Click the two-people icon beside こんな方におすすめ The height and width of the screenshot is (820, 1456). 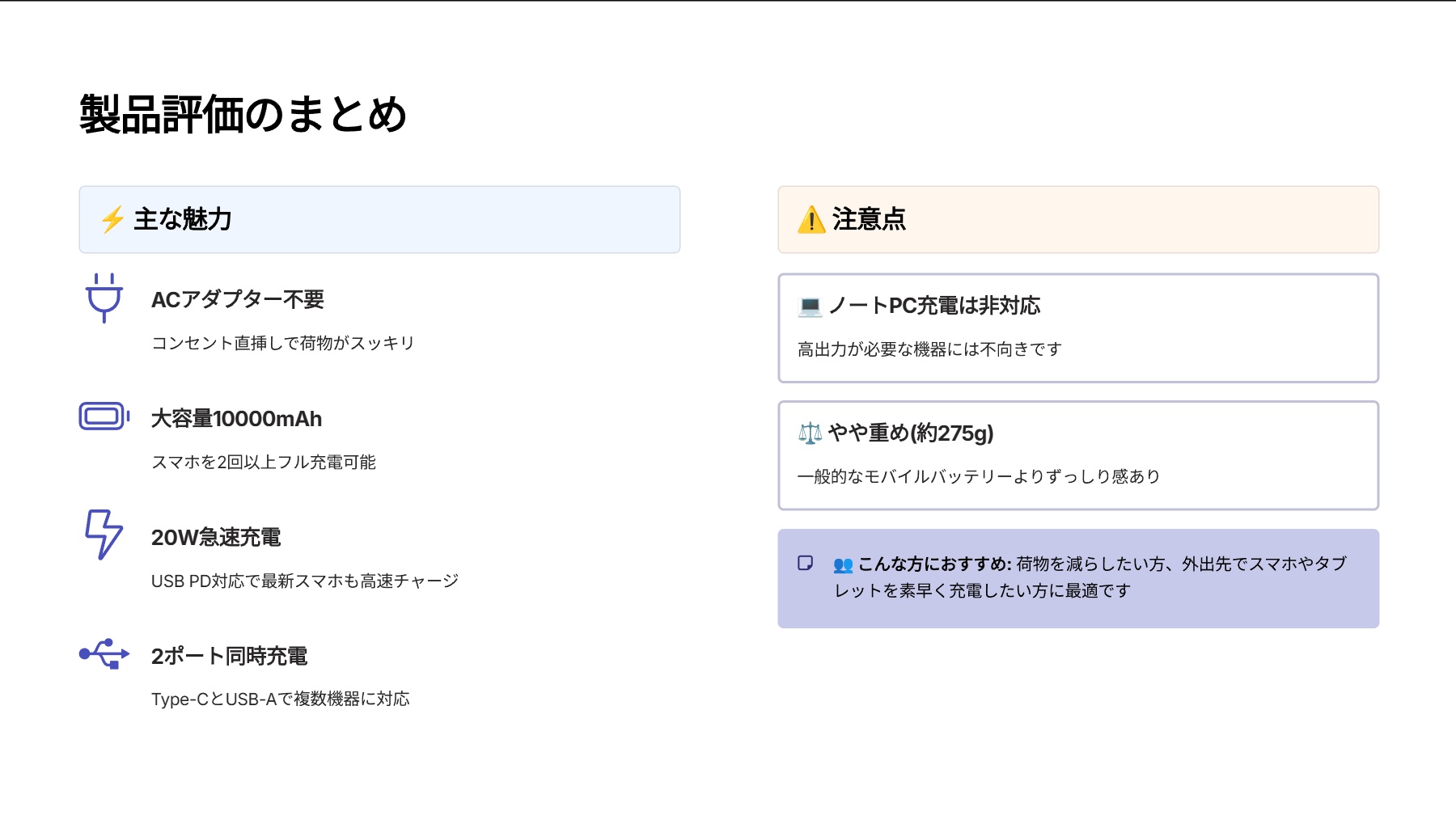point(843,565)
